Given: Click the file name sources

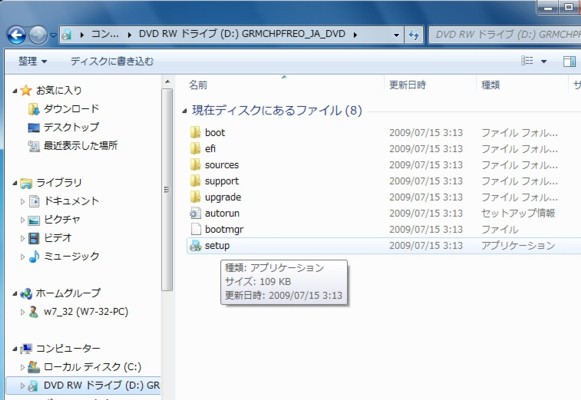Looking at the screenshot, I should 222,165.
